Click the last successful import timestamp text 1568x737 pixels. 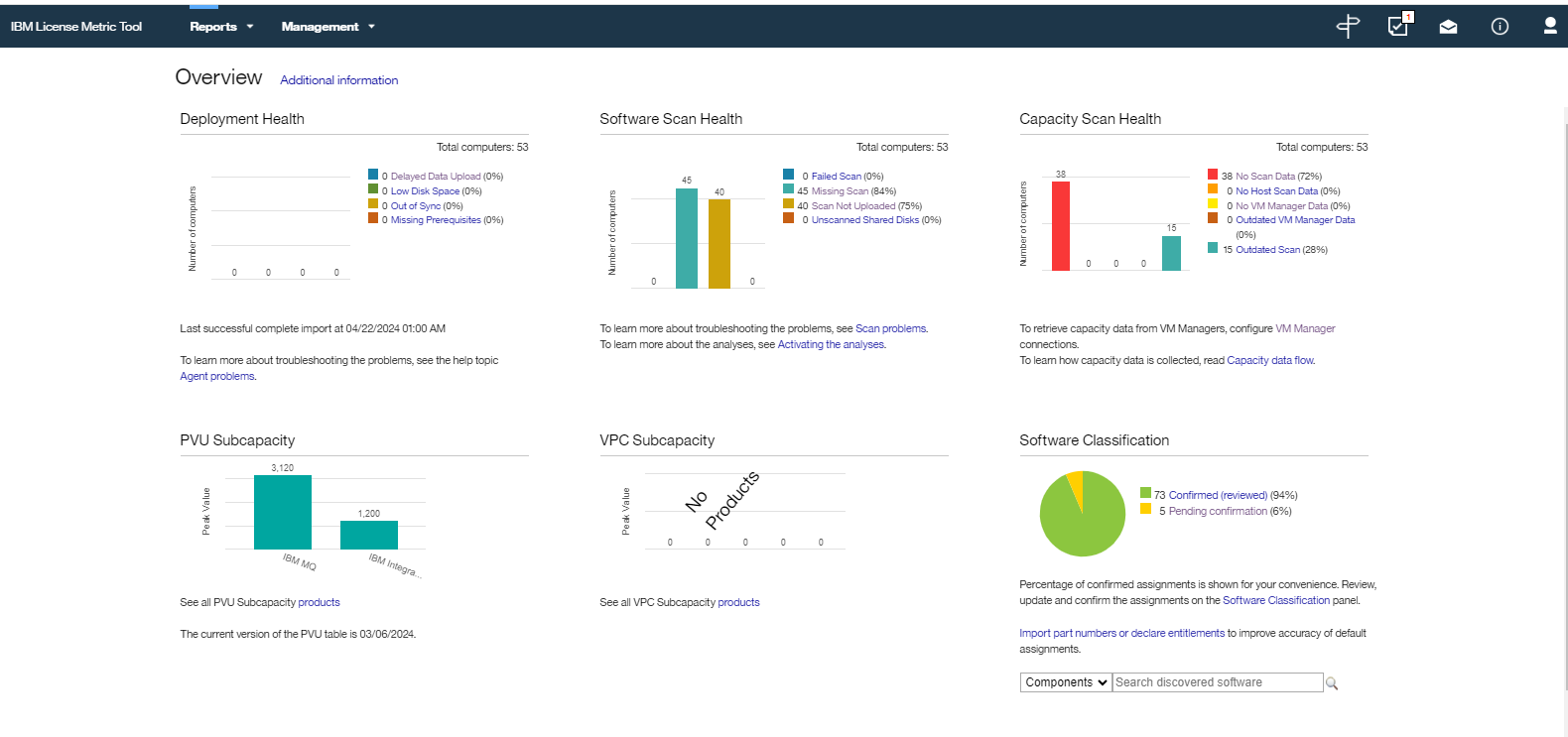[313, 328]
